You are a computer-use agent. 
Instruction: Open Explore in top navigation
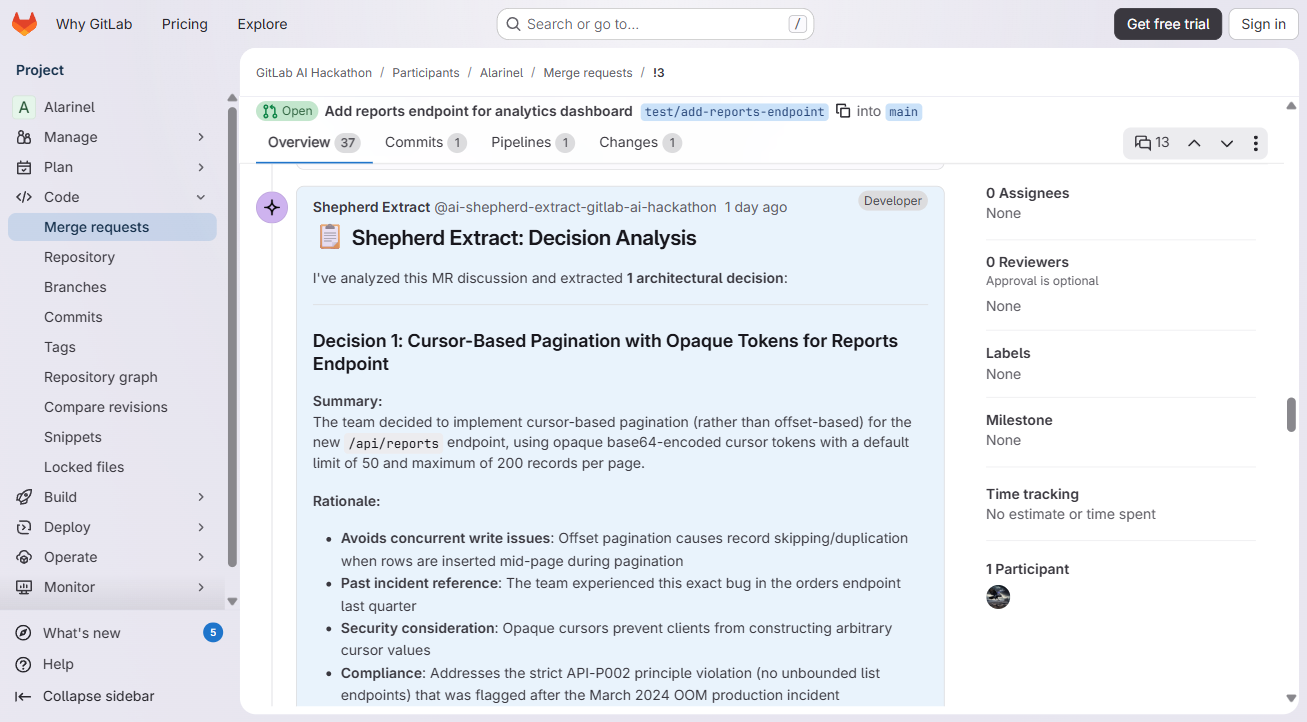click(262, 24)
